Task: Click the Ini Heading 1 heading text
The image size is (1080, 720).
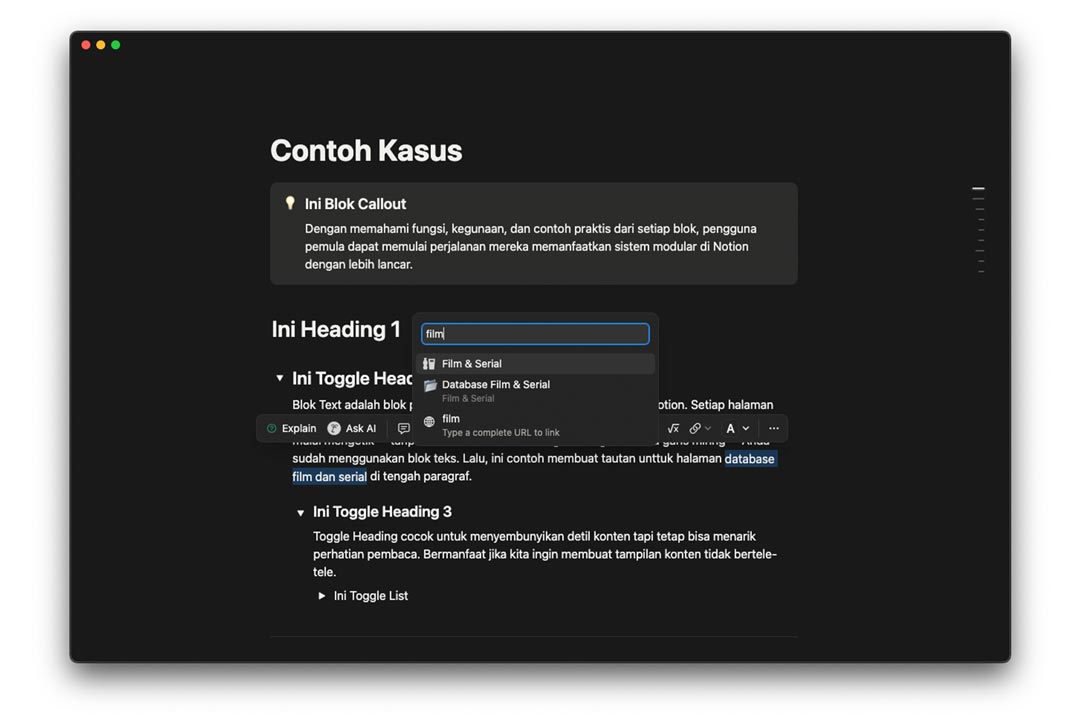Action: (x=336, y=329)
